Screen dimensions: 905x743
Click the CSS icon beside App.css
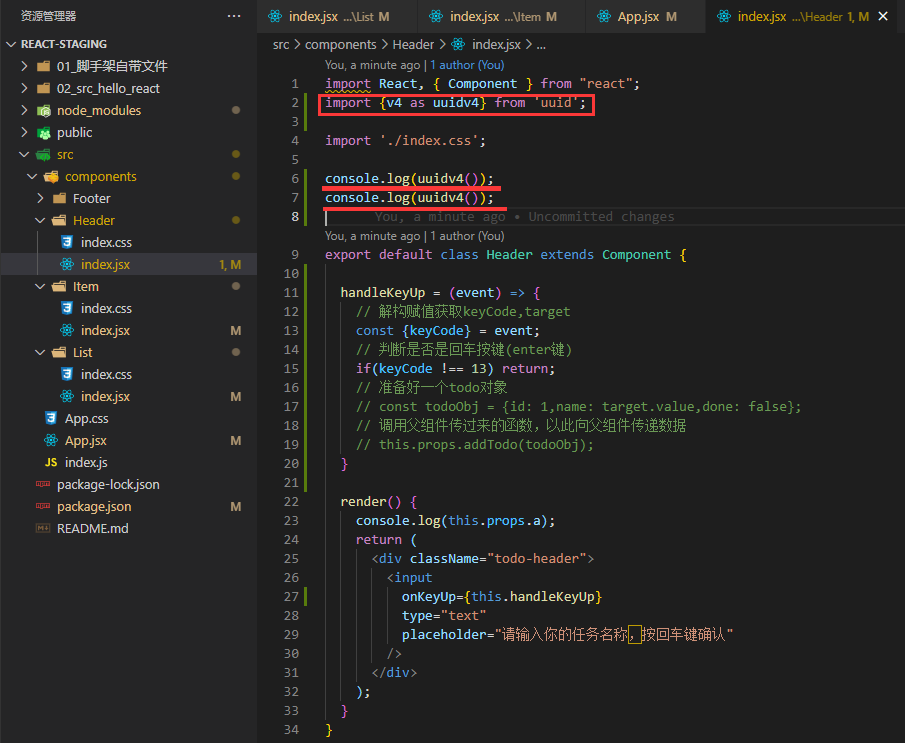pos(51,418)
